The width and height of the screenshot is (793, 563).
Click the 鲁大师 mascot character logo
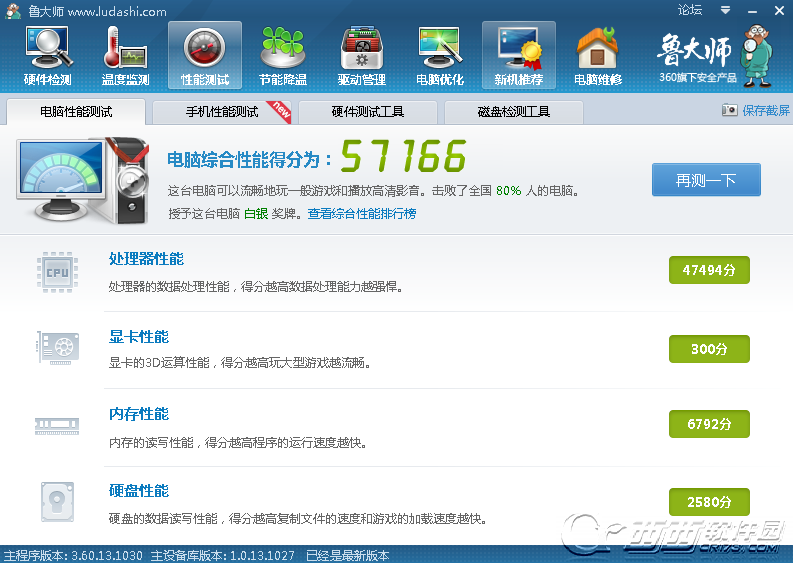point(757,56)
